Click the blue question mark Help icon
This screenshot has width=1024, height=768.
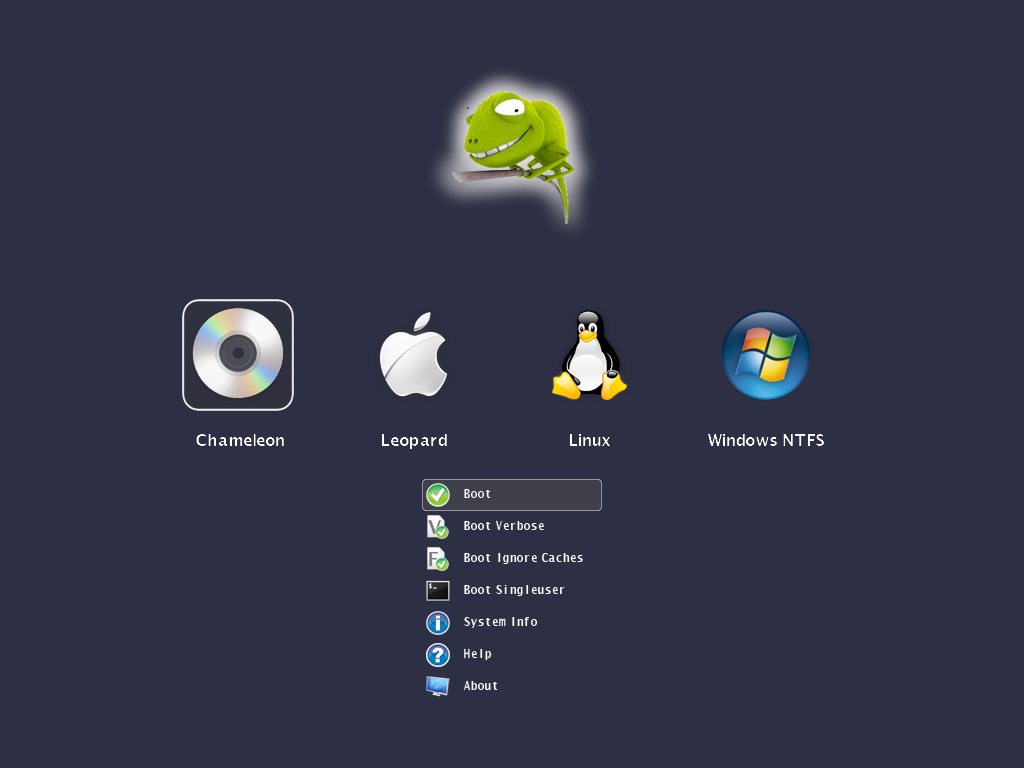[438, 654]
